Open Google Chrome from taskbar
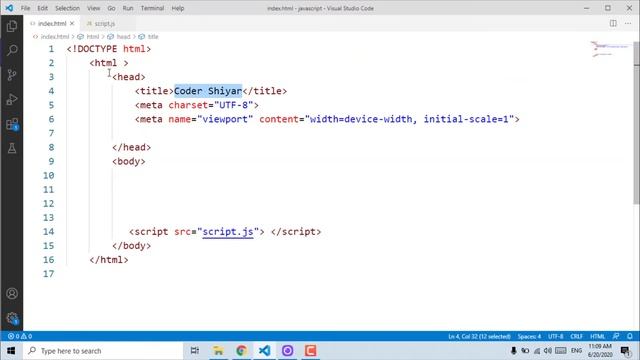640x360 pixels. [x=241, y=351]
